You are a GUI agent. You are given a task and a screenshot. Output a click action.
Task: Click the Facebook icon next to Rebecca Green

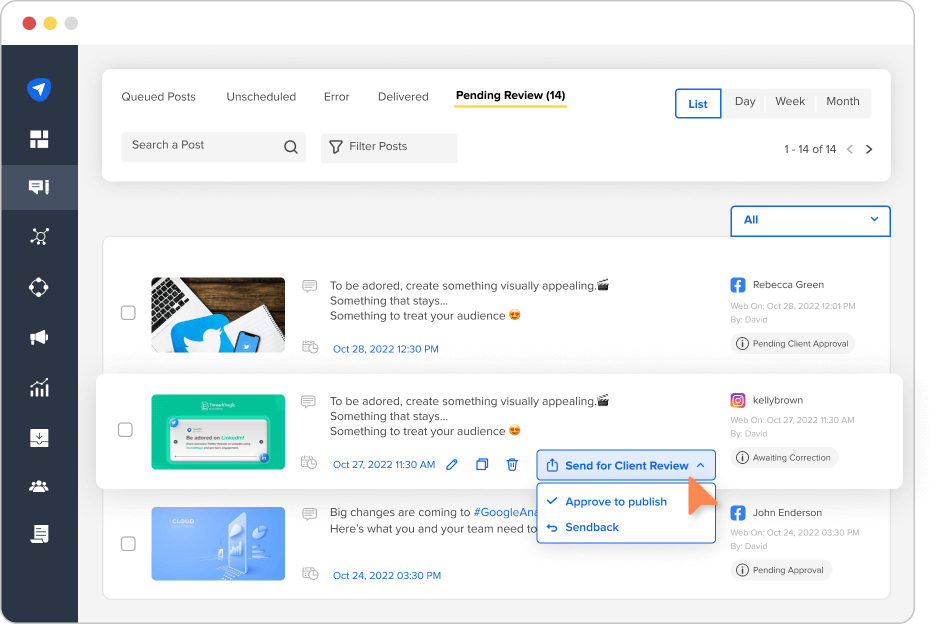pyautogui.click(x=737, y=284)
